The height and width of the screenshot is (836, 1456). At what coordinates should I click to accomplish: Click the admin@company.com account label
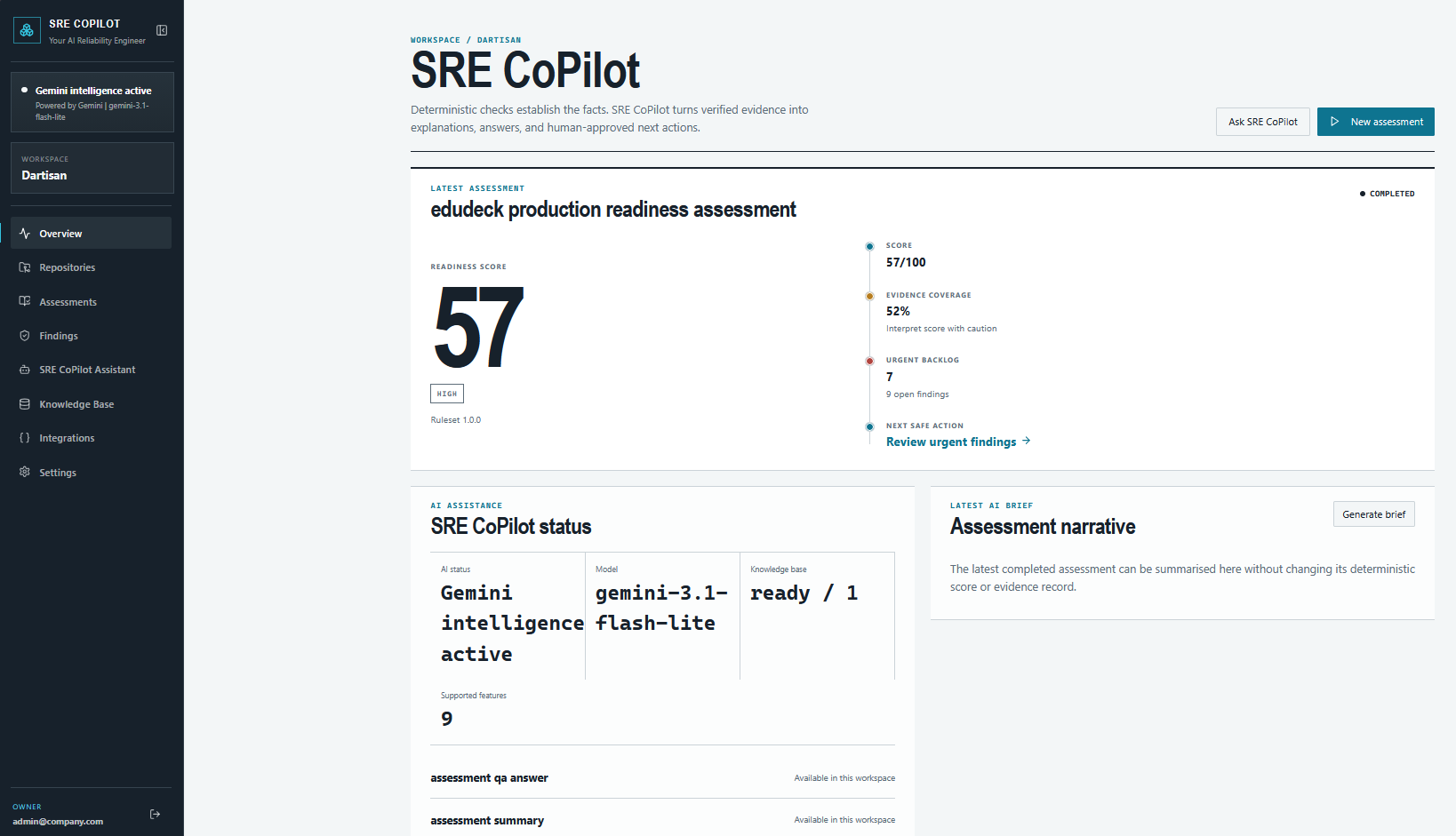coord(58,822)
